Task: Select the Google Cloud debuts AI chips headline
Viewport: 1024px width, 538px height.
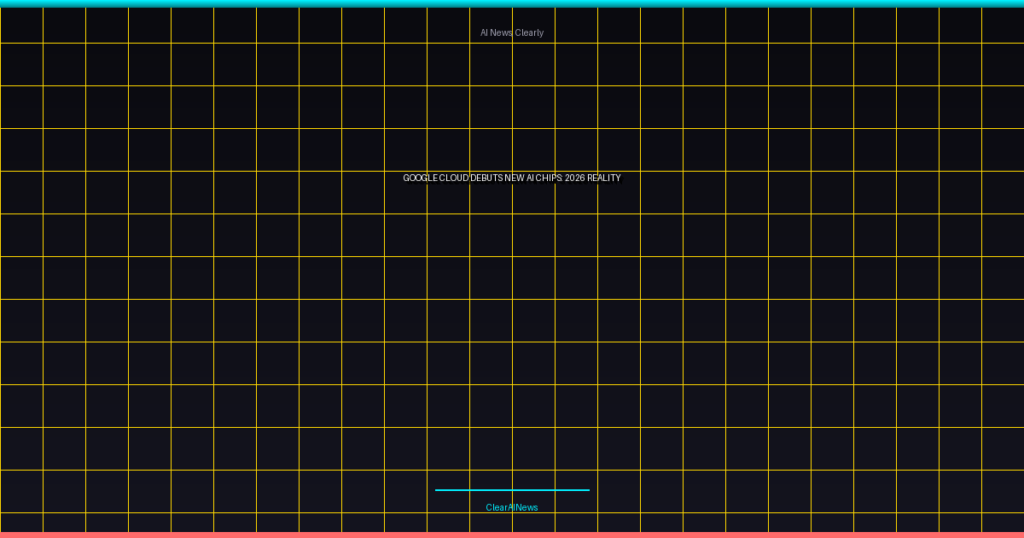Action: (x=511, y=178)
